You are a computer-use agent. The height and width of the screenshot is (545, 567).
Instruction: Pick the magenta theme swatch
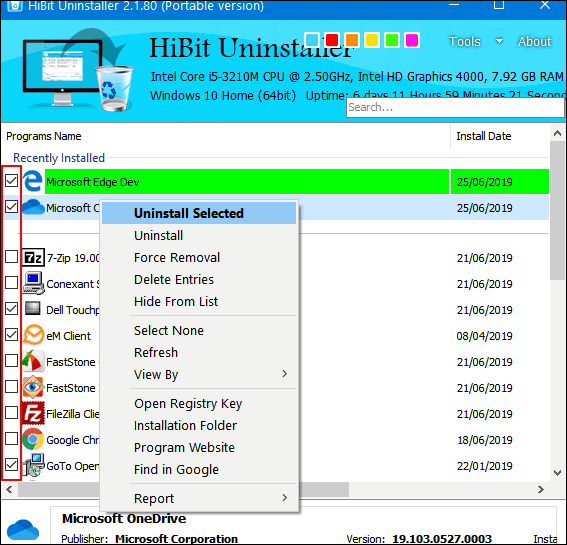click(x=412, y=40)
